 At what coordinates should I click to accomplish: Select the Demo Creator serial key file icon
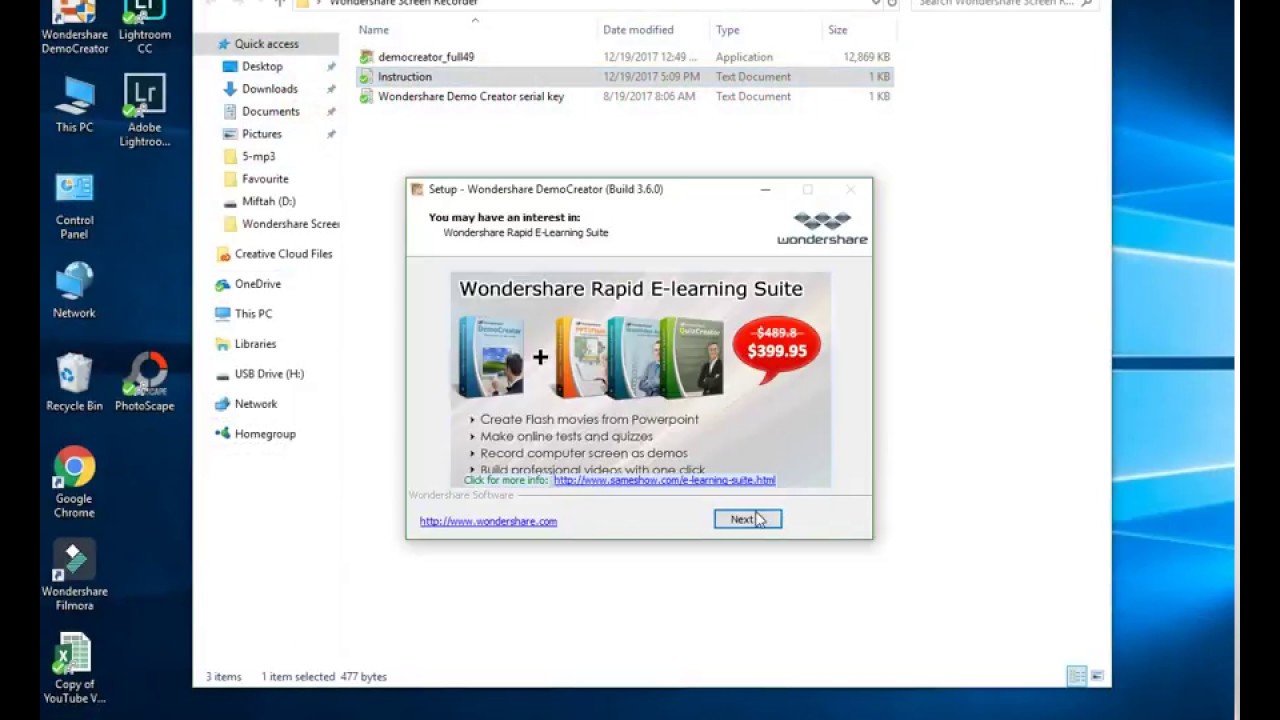tap(366, 97)
